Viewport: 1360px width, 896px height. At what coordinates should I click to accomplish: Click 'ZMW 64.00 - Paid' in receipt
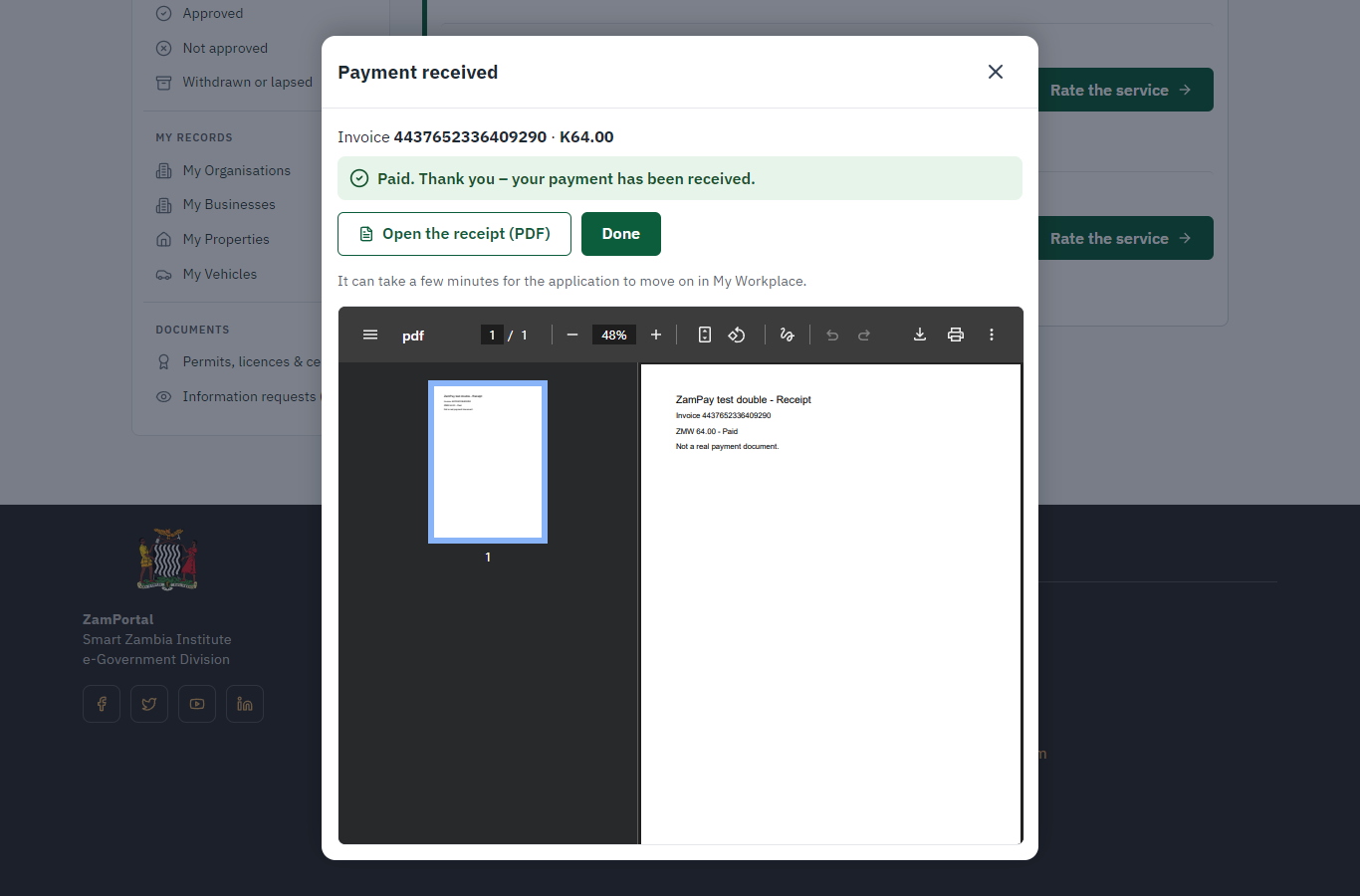tap(707, 431)
